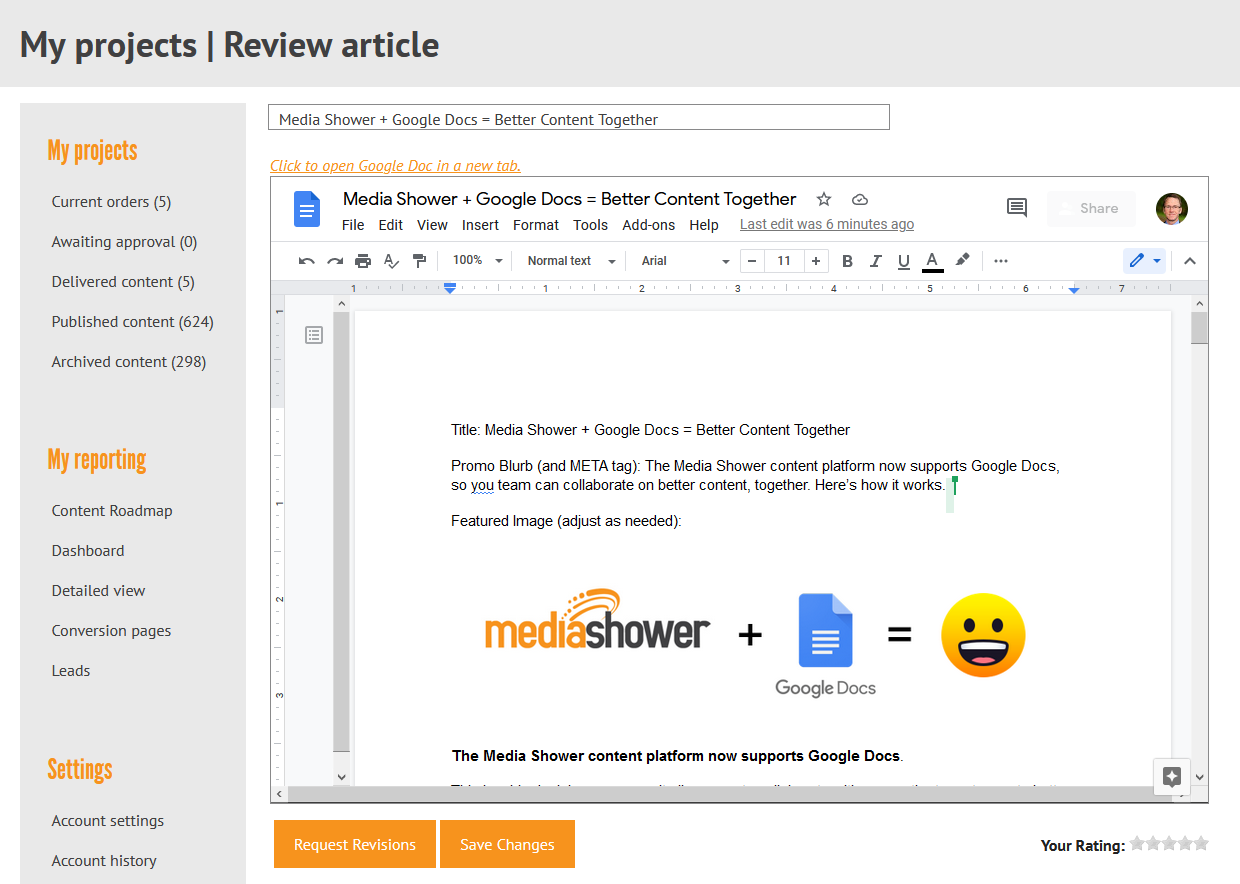Screen dimensions: 1240x884
Task: Open the highlight color marker tool
Action: 962,260
